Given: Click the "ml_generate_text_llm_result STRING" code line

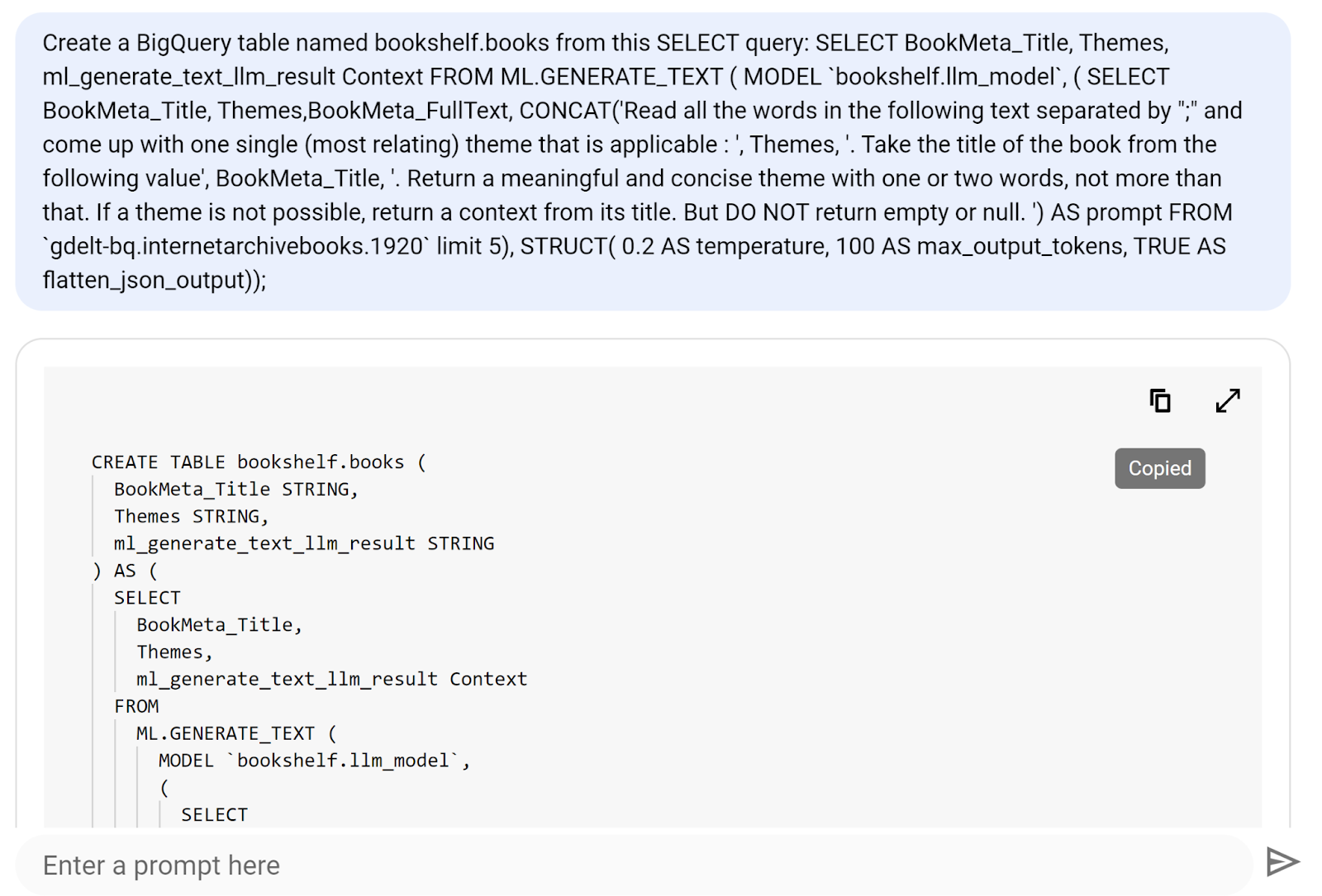Looking at the screenshot, I should click(x=303, y=543).
